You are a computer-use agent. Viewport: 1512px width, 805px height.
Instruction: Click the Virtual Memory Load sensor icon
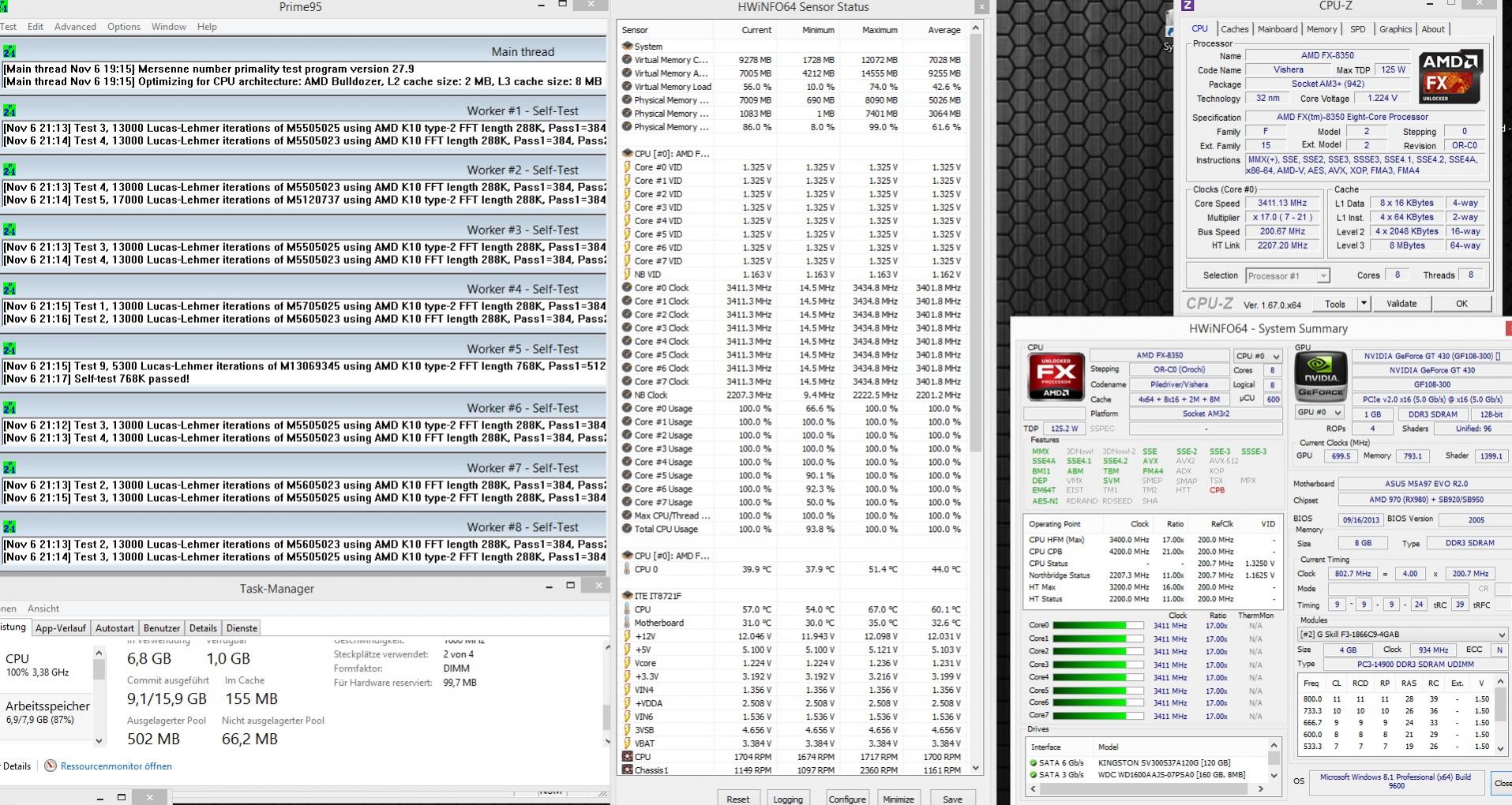point(627,87)
